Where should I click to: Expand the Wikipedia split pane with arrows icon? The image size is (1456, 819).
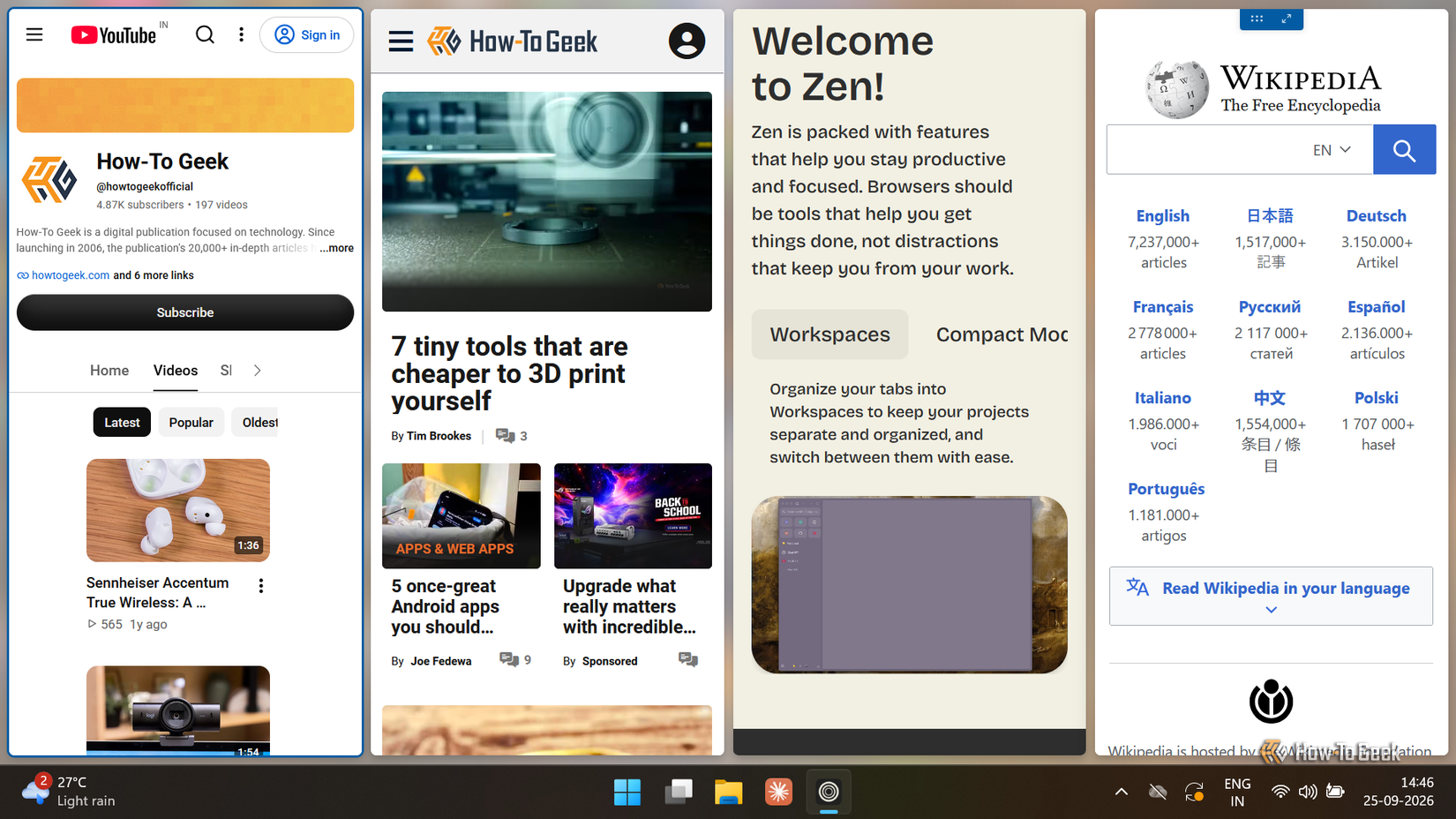tap(1287, 19)
